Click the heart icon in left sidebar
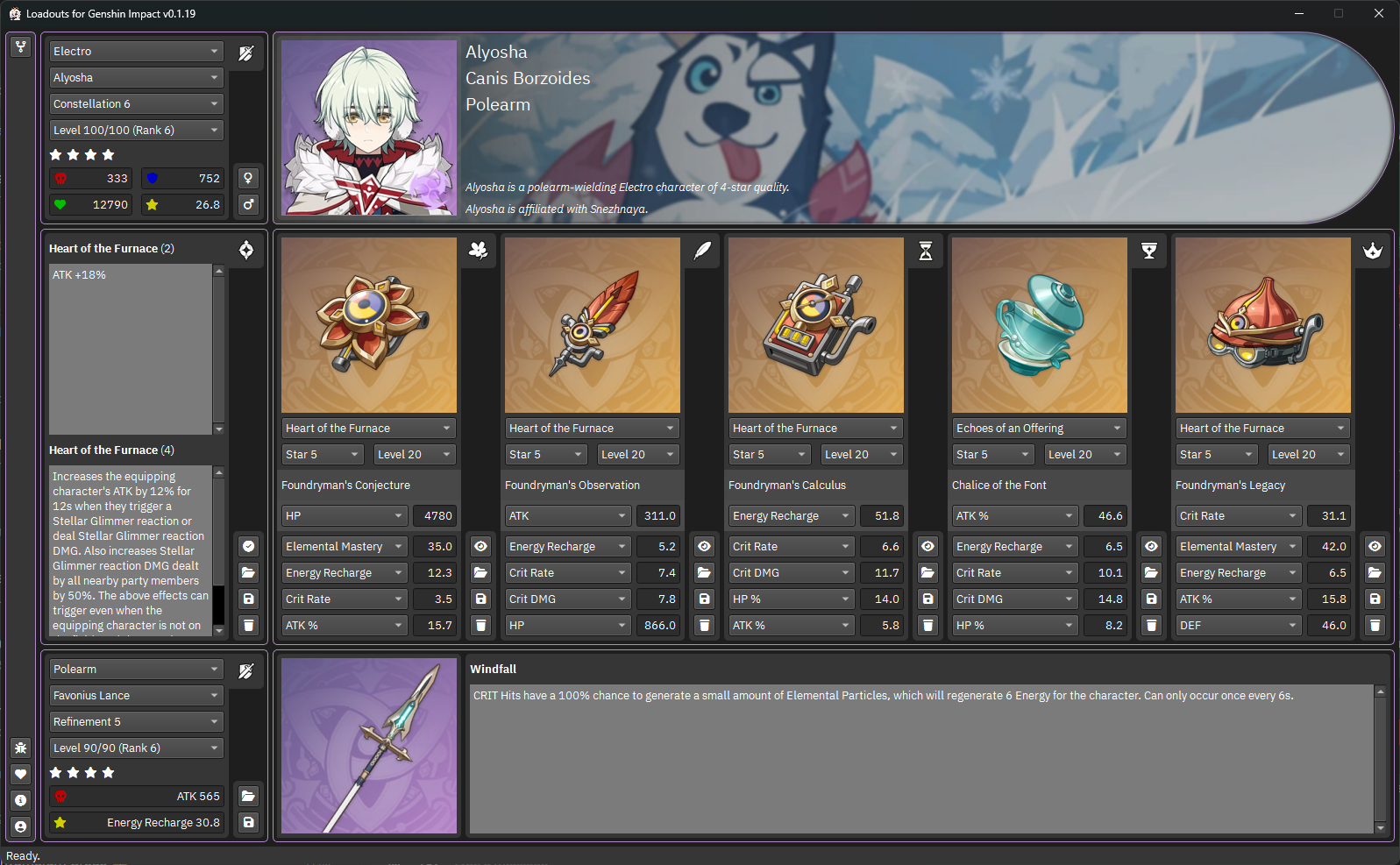Screen dimensions: 1400x865 21,775
